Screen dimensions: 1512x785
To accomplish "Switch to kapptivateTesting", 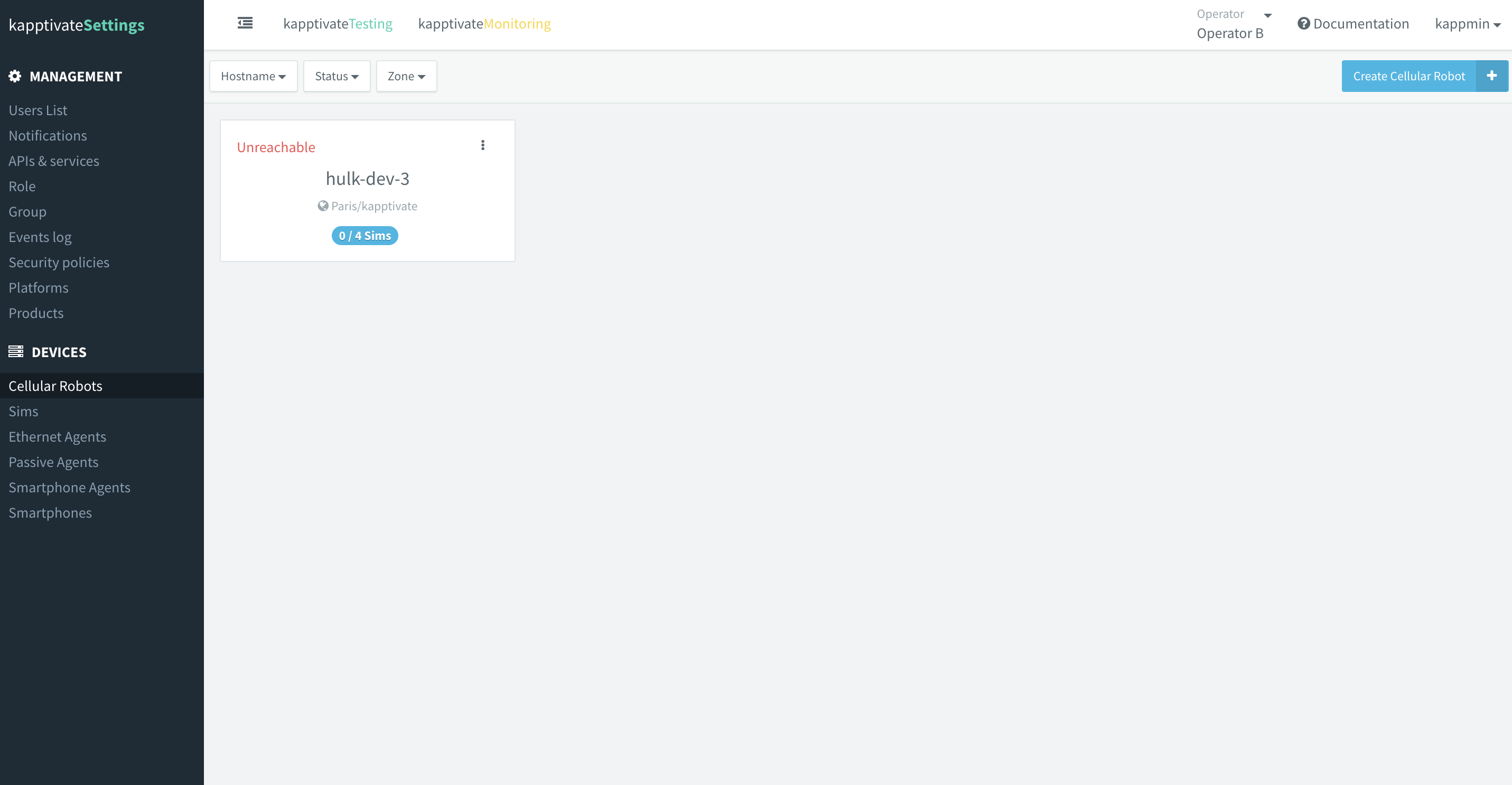I will 338,24.
